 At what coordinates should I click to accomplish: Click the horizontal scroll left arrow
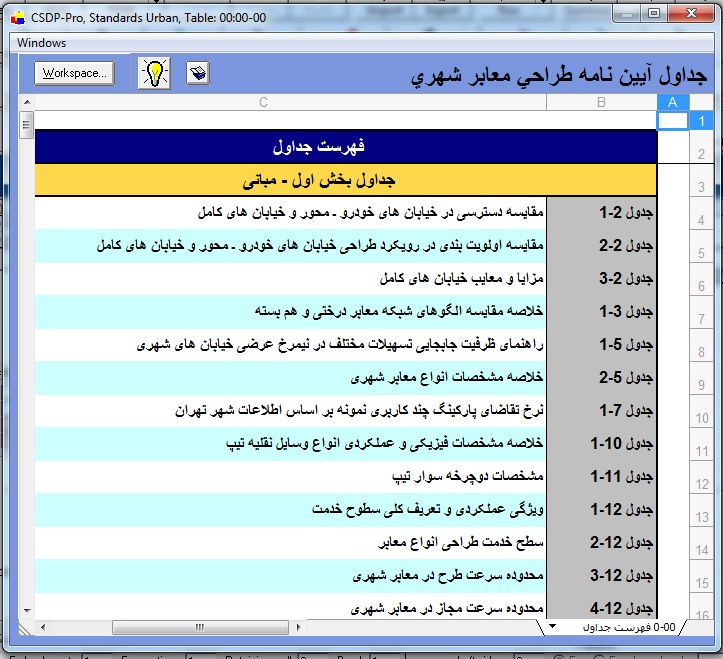pos(43,627)
